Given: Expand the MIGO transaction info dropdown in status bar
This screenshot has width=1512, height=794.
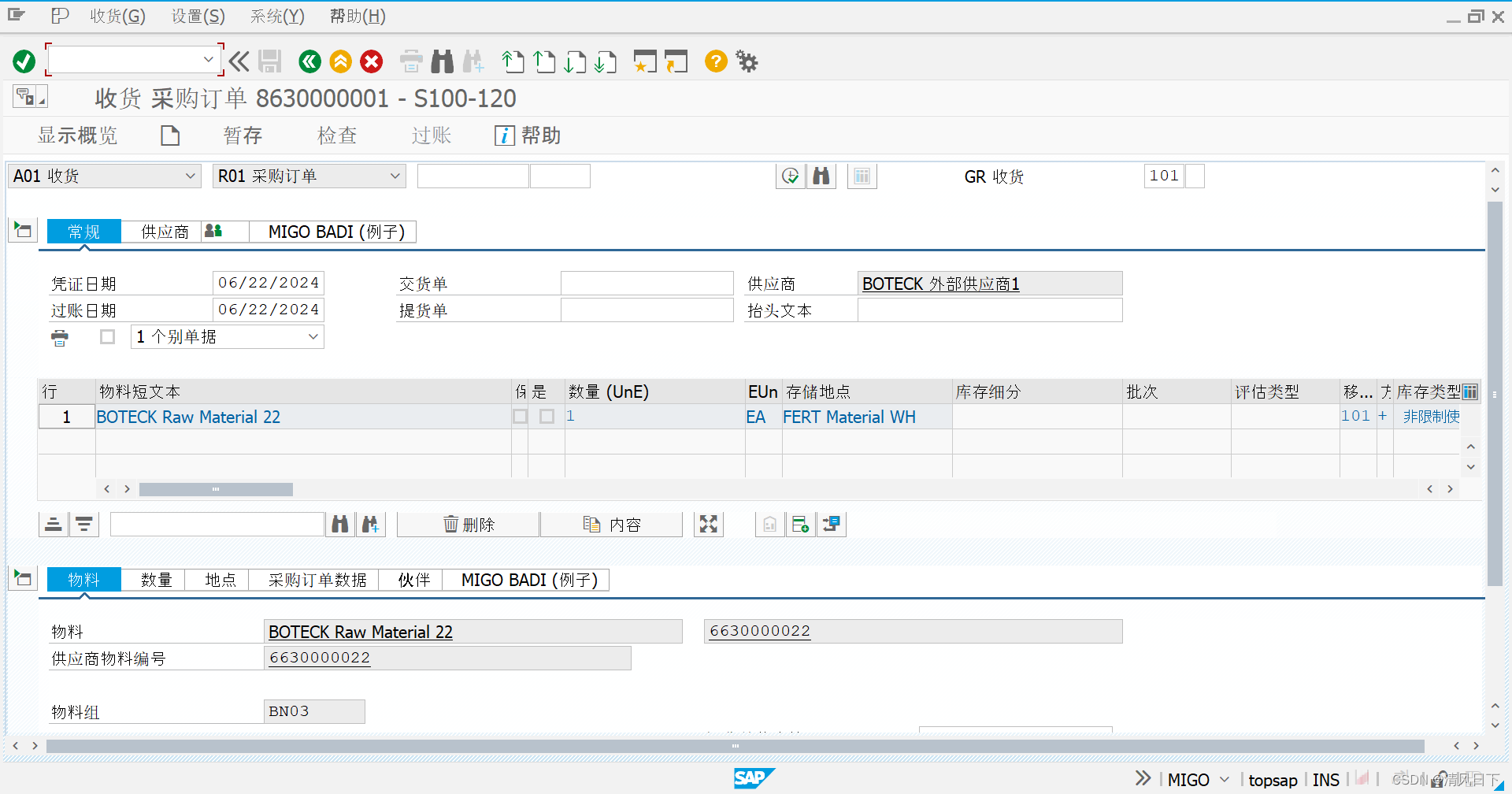Looking at the screenshot, I should click(x=1225, y=780).
